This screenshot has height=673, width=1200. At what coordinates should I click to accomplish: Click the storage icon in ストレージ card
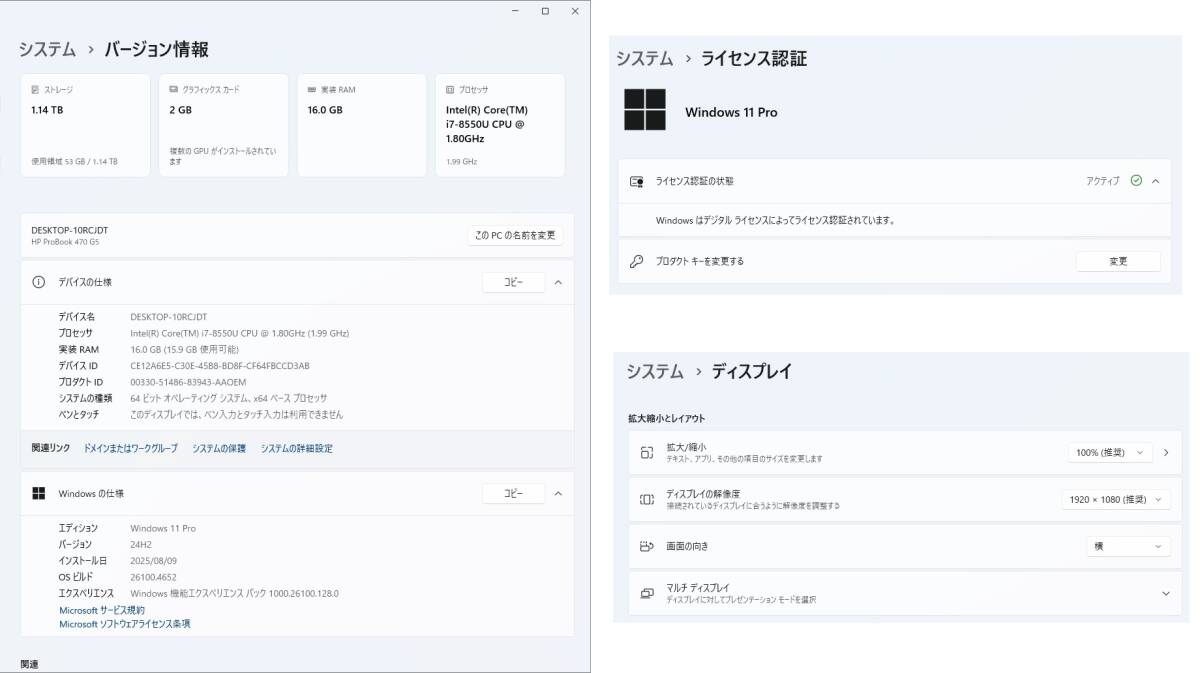pyautogui.click(x=35, y=90)
